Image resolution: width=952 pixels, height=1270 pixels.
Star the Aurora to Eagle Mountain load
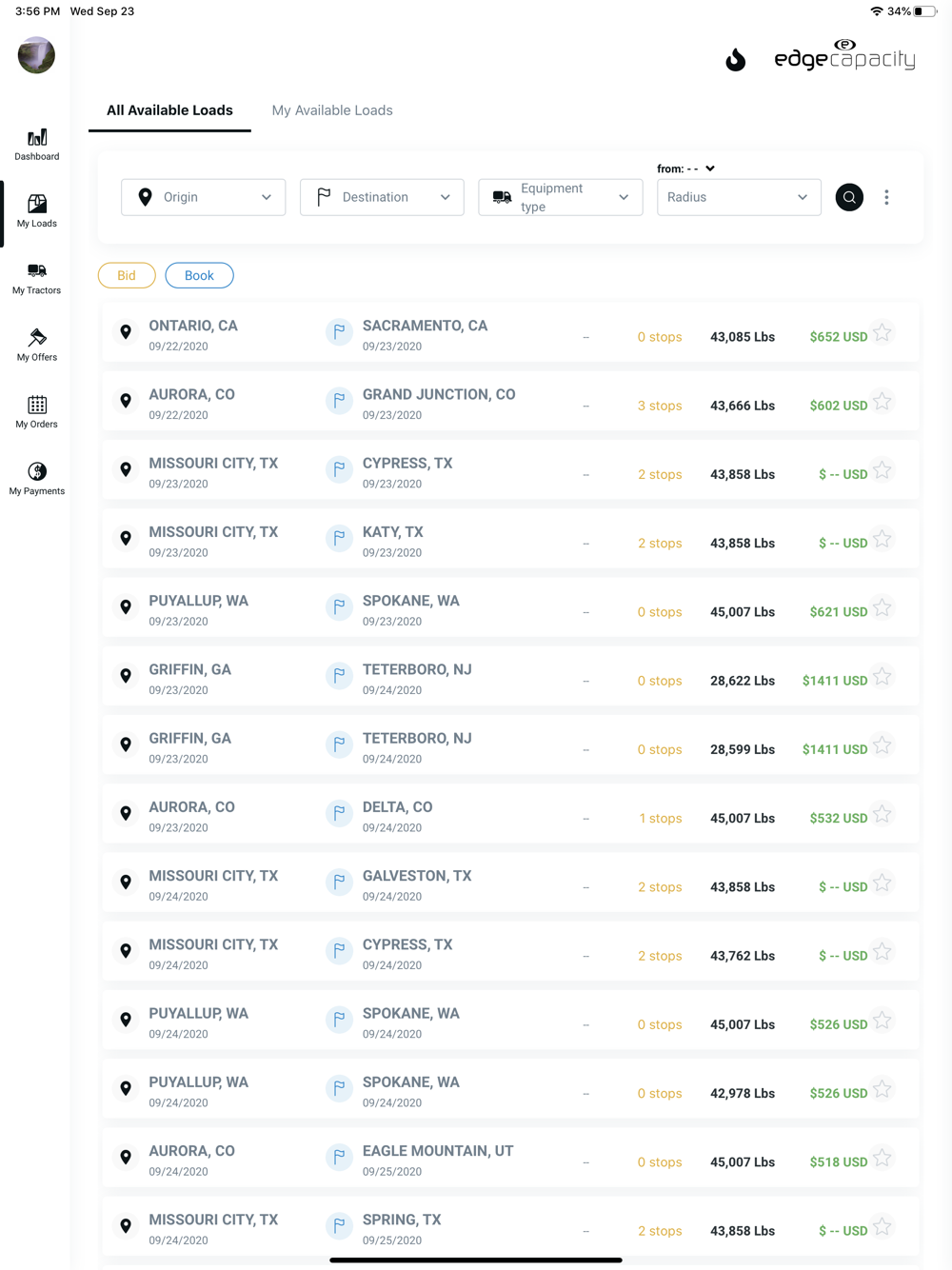[883, 1158]
